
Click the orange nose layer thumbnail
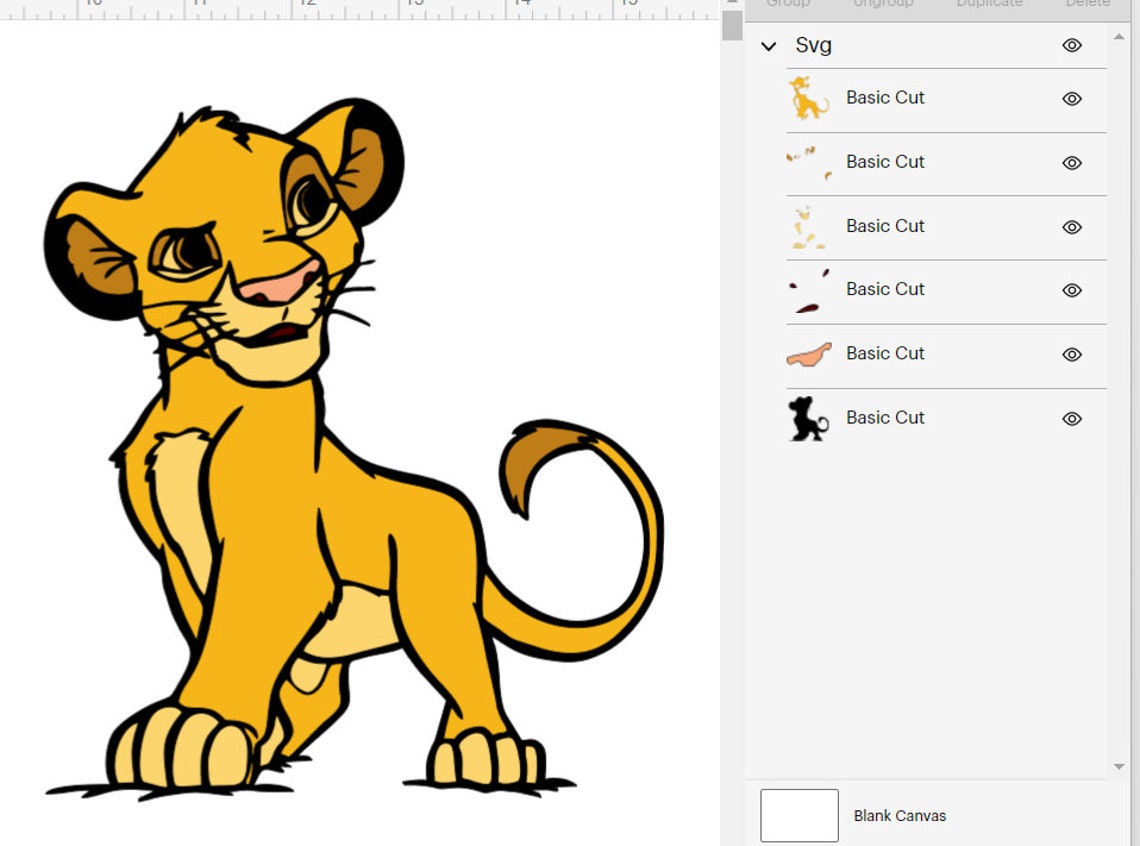tap(809, 354)
